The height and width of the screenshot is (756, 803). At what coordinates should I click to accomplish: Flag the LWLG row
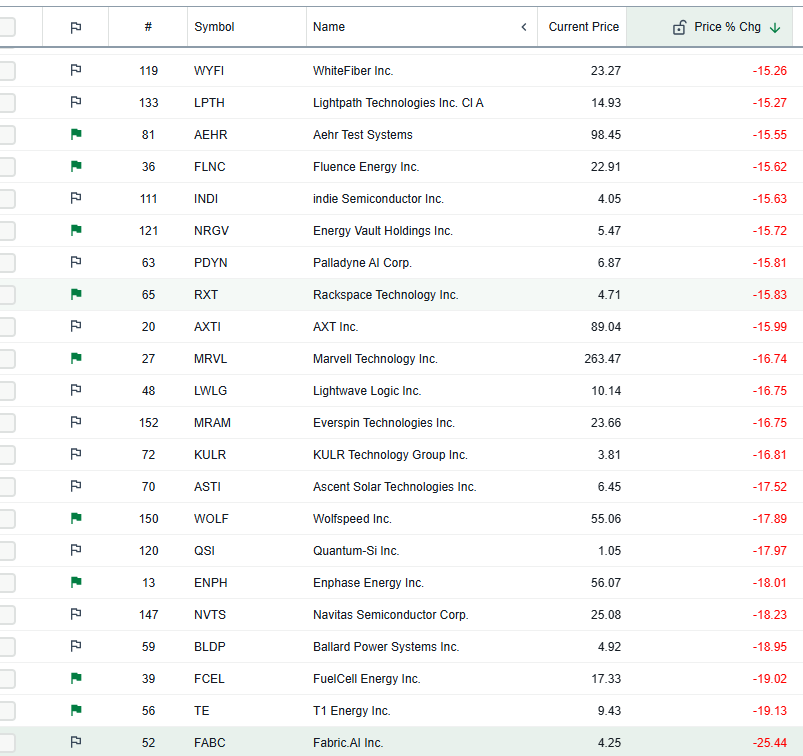pos(76,390)
